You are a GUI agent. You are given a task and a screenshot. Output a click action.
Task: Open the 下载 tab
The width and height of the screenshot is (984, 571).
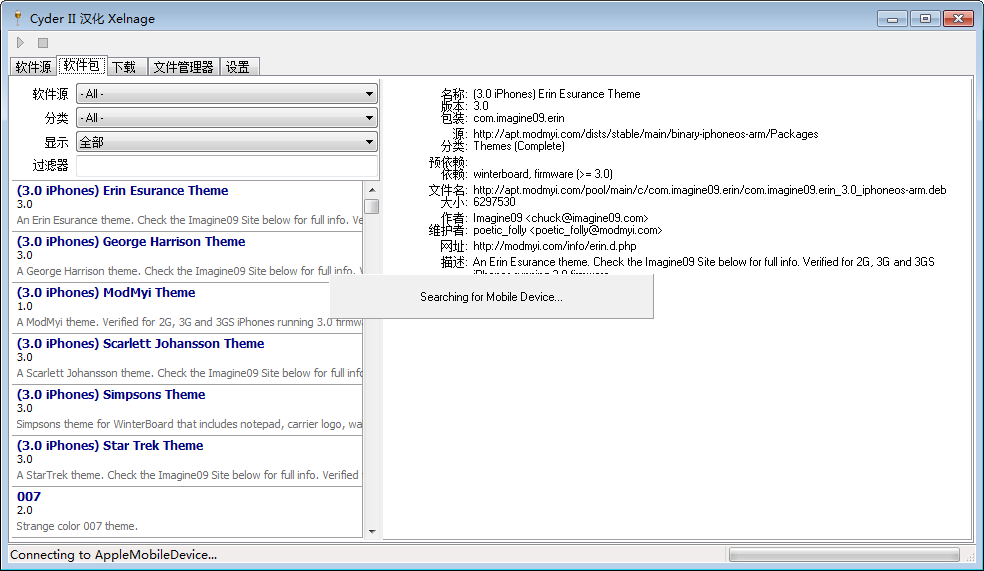[x=124, y=67]
